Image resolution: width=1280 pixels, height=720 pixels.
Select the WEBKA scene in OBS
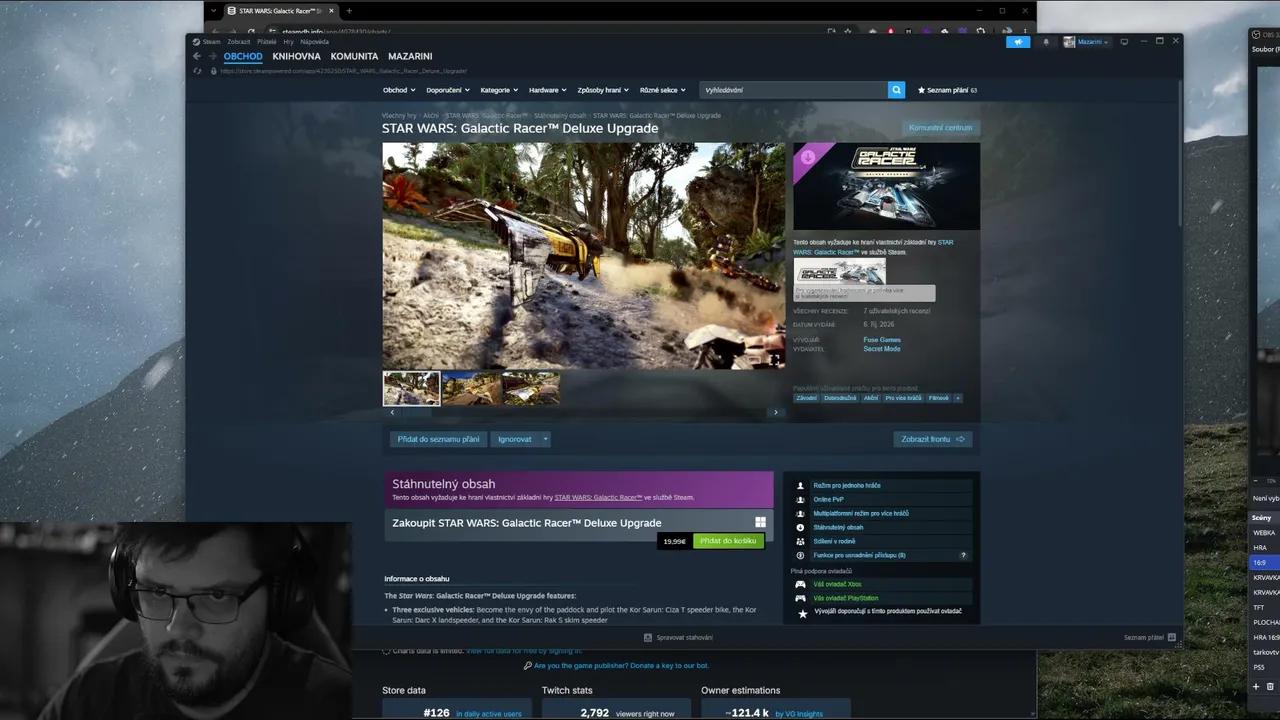coord(1264,533)
